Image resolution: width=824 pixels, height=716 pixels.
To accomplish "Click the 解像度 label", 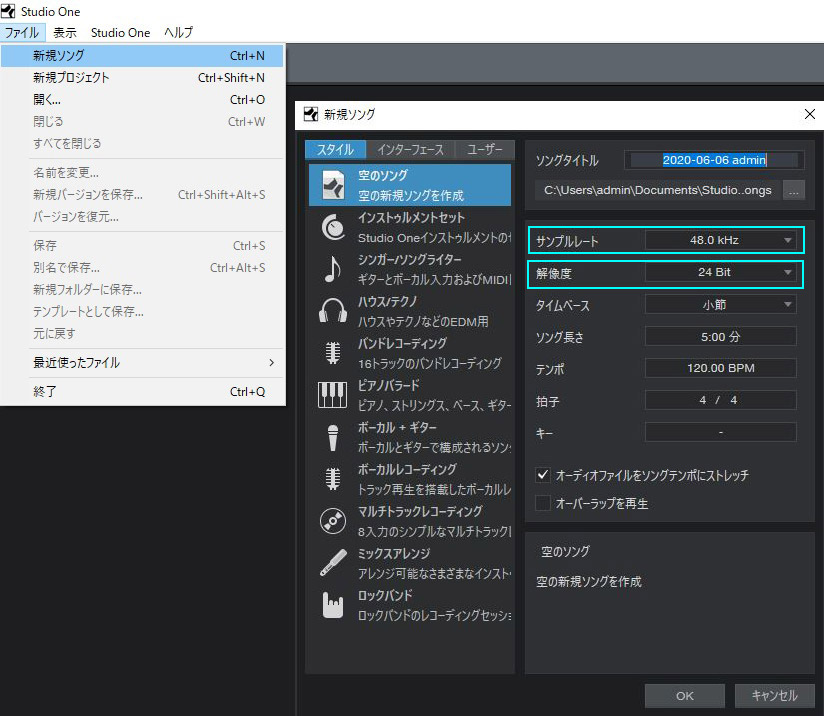I will coord(554,273).
